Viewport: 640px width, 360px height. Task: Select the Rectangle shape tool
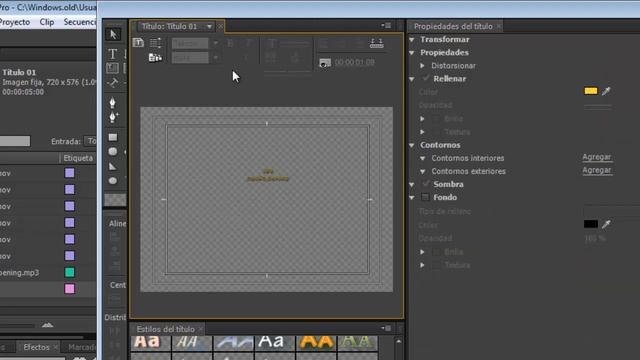(113, 137)
